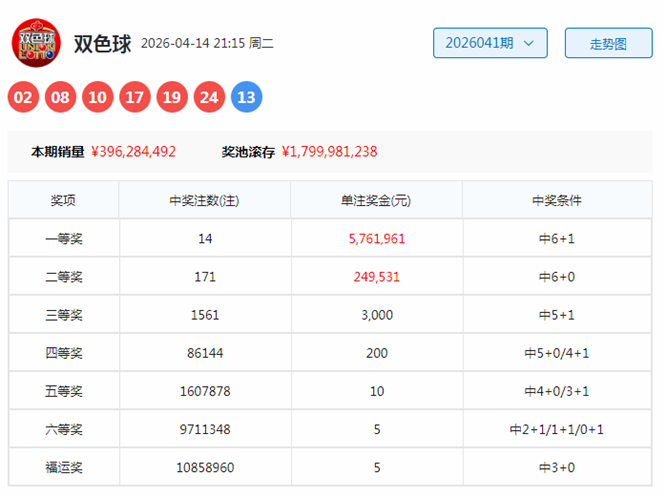Click the 中5+1 condition cell
The height and width of the screenshot is (494, 664).
tap(557, 315)
